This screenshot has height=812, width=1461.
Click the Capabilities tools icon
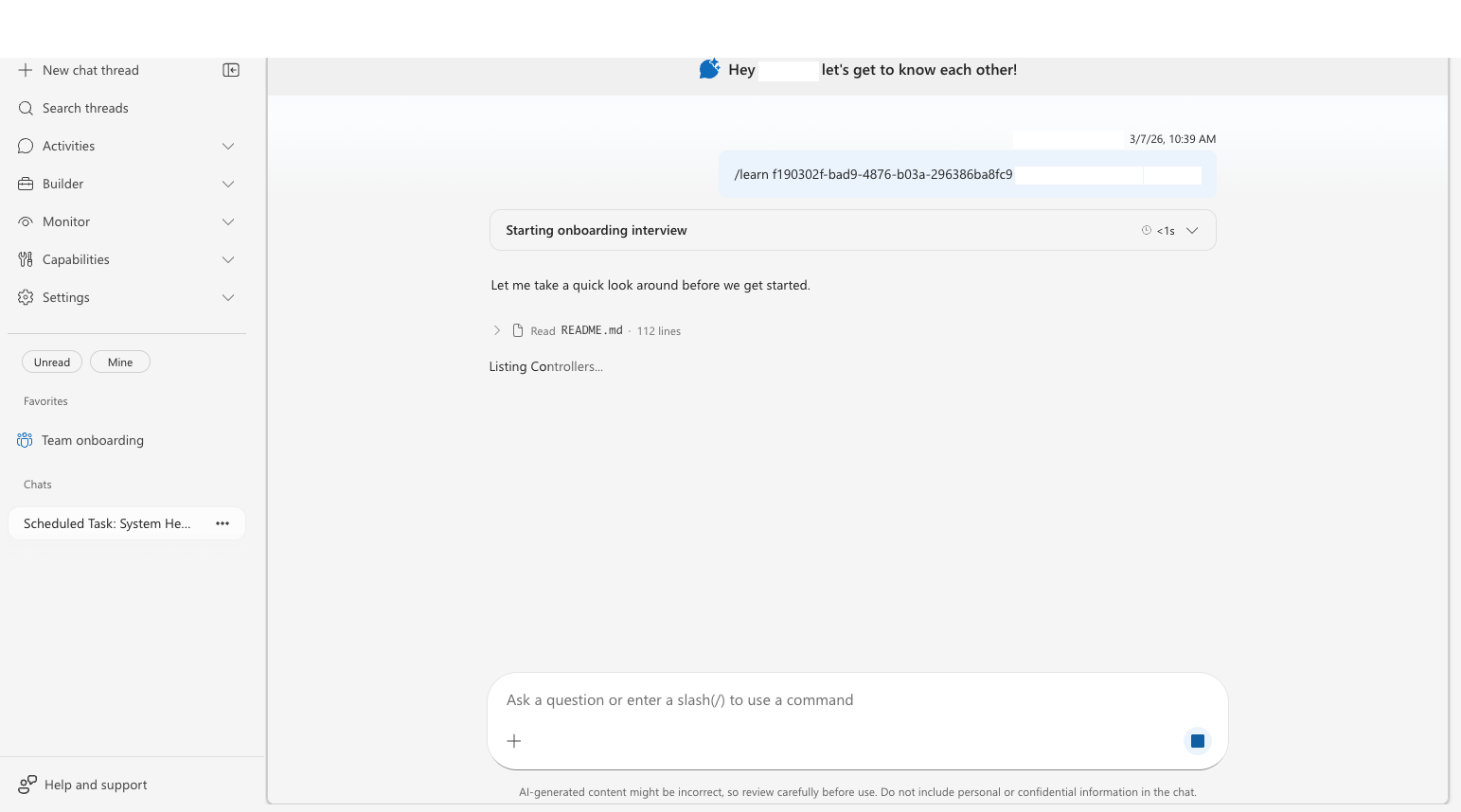(26, 259)
